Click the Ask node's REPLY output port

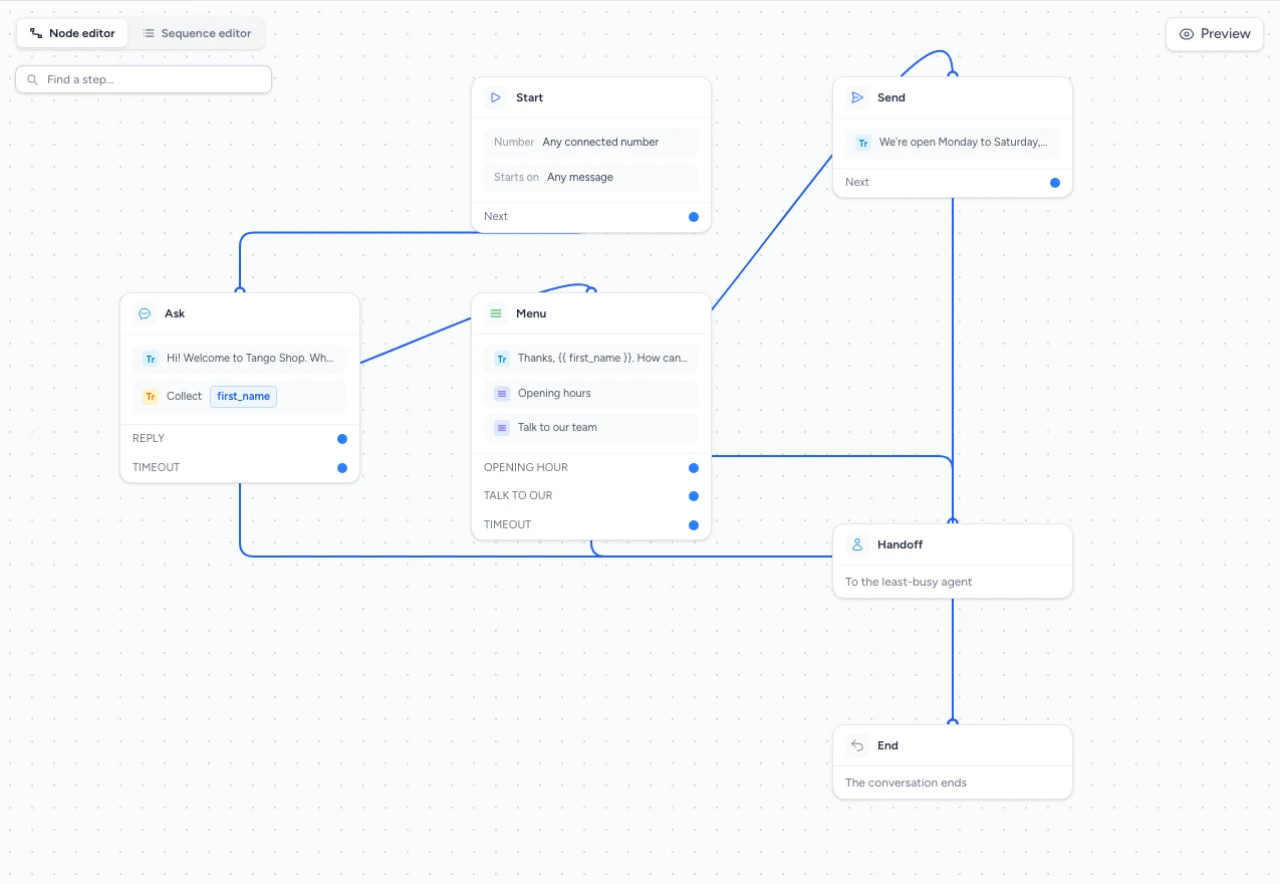[342, 439]
